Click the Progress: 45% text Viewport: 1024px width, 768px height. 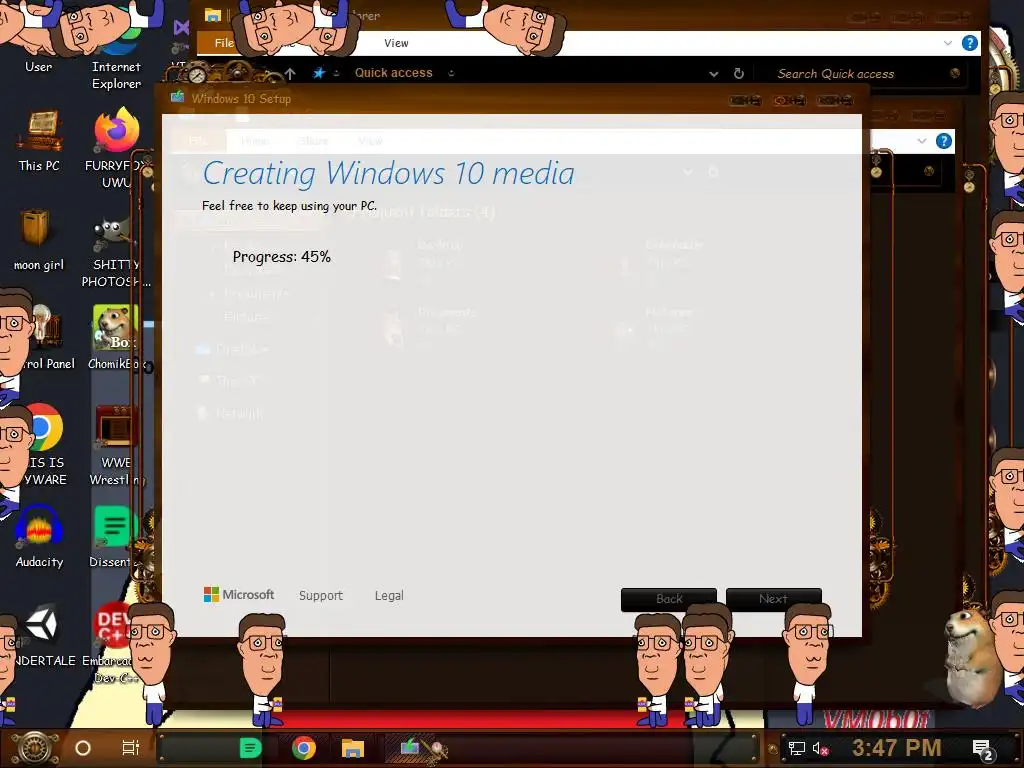click(281, 257)
